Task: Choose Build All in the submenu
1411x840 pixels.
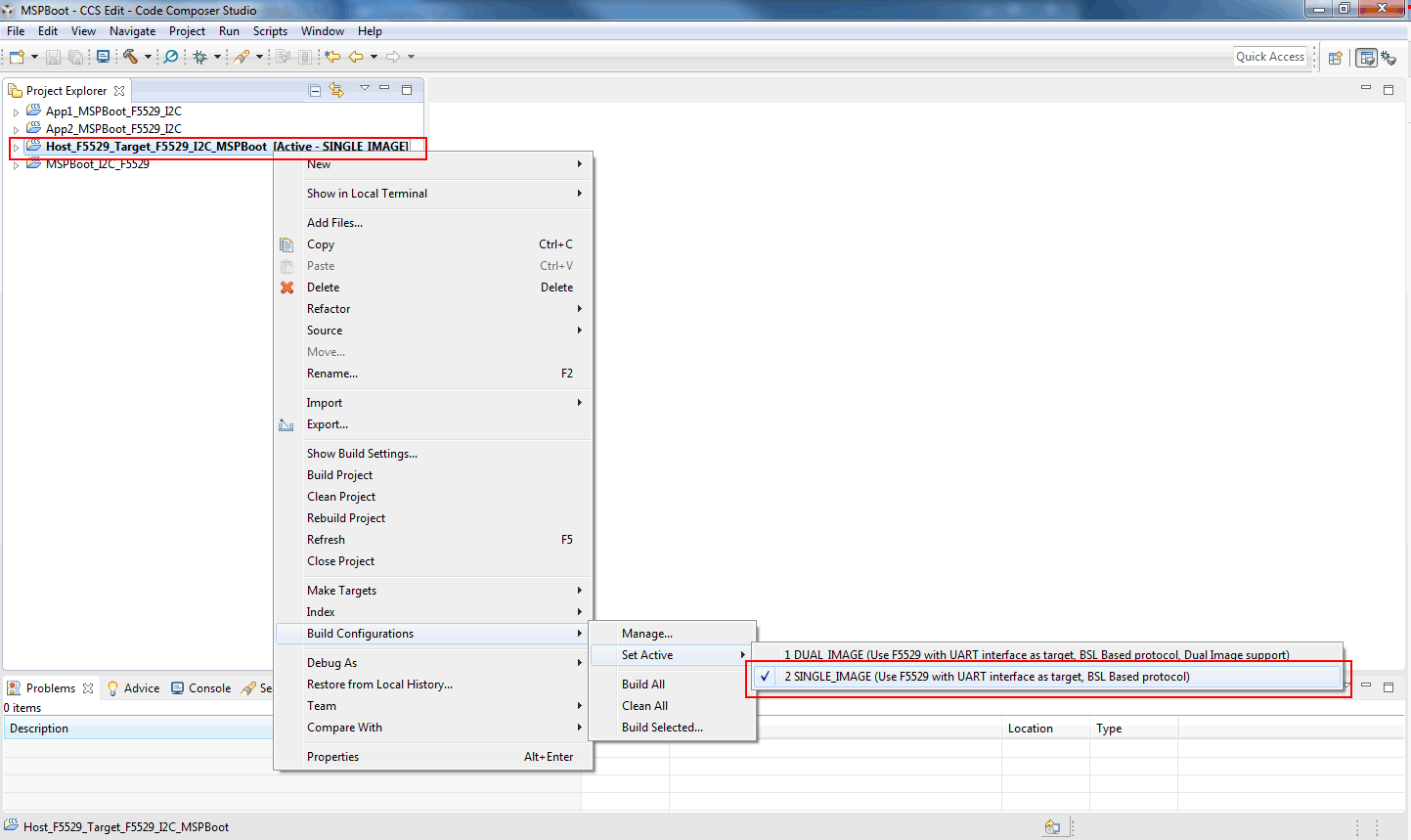Action: click(672, 685)
